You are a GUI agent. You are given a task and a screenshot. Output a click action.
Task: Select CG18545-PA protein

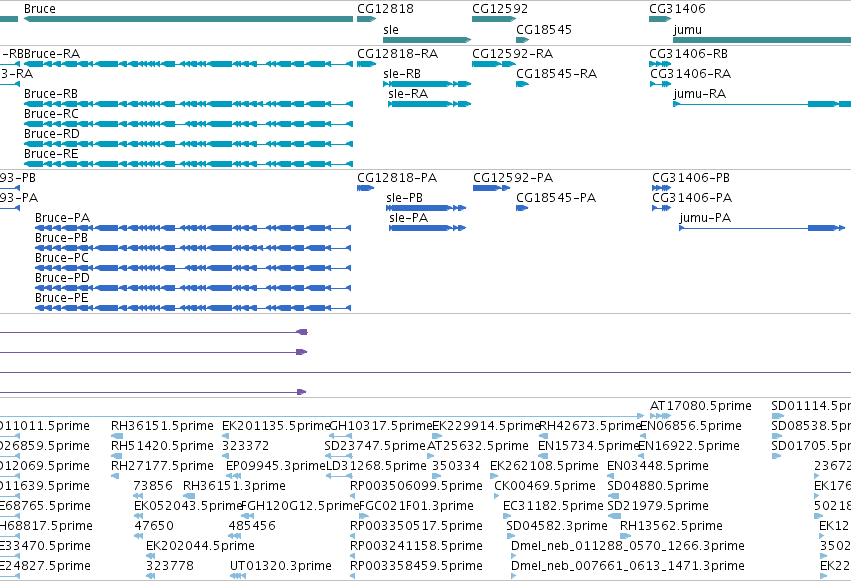tap(522, 208)
